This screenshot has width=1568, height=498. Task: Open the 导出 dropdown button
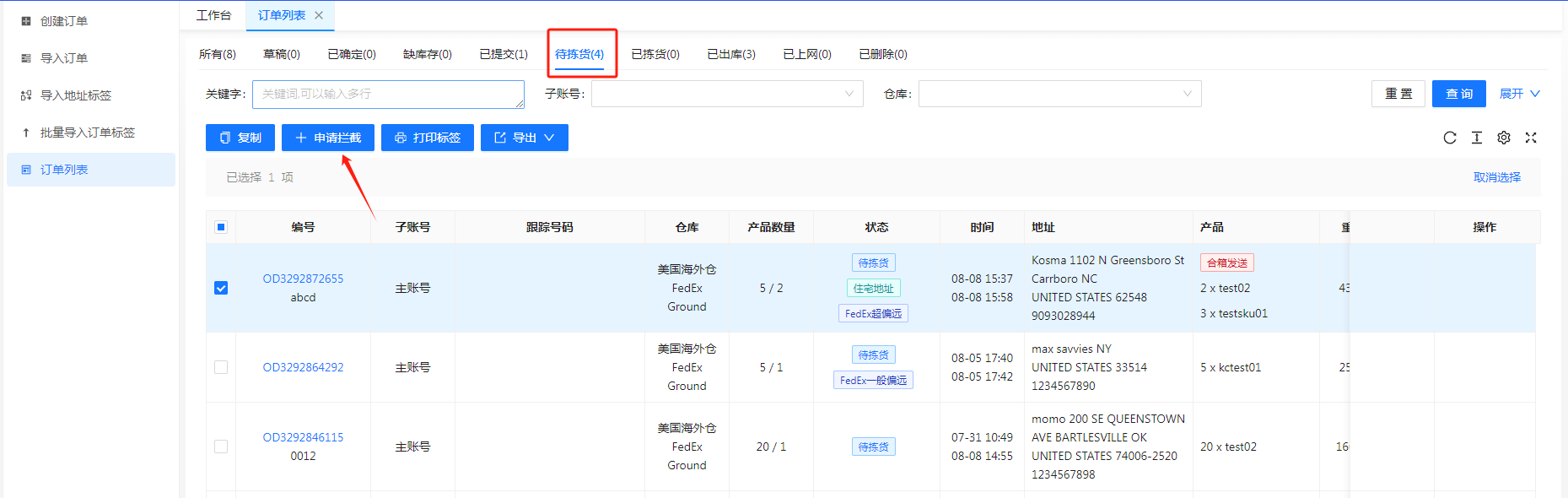click(x=524, y=138)
